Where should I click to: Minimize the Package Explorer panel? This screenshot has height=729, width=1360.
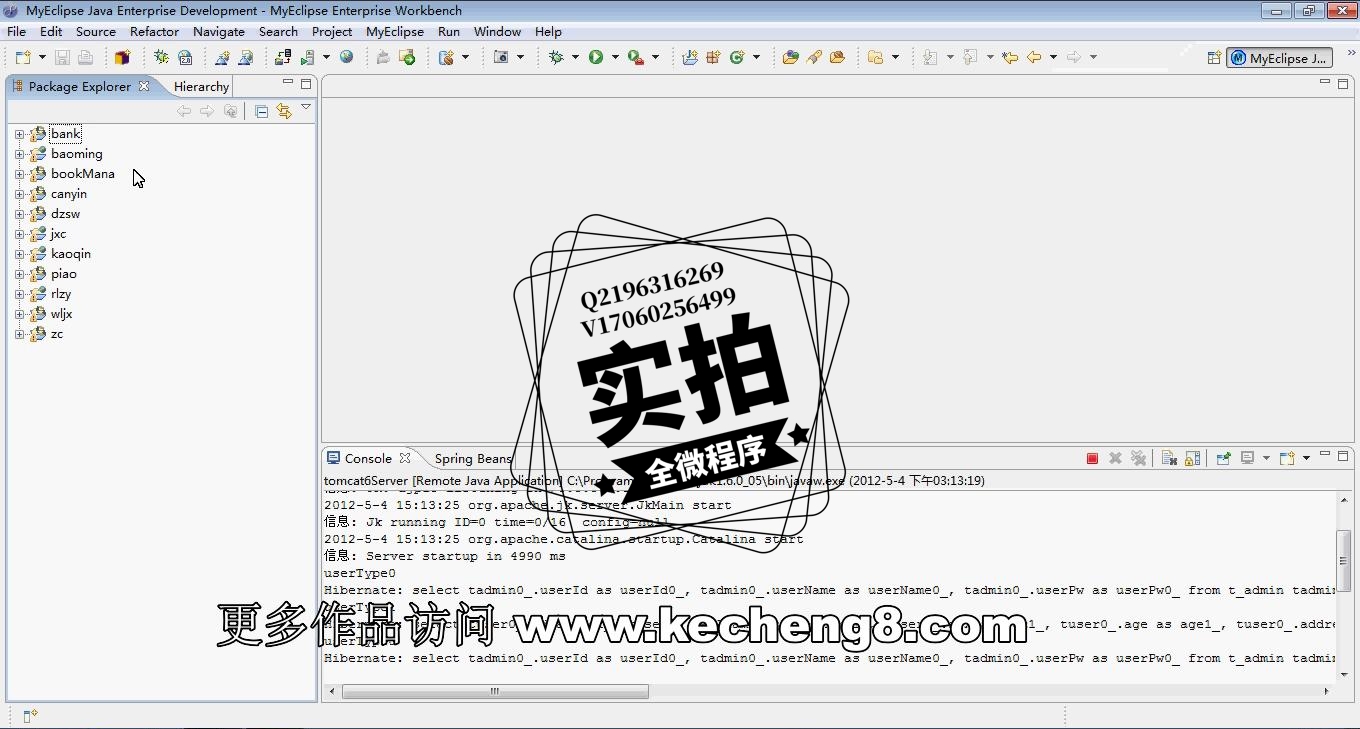point(287,83)
